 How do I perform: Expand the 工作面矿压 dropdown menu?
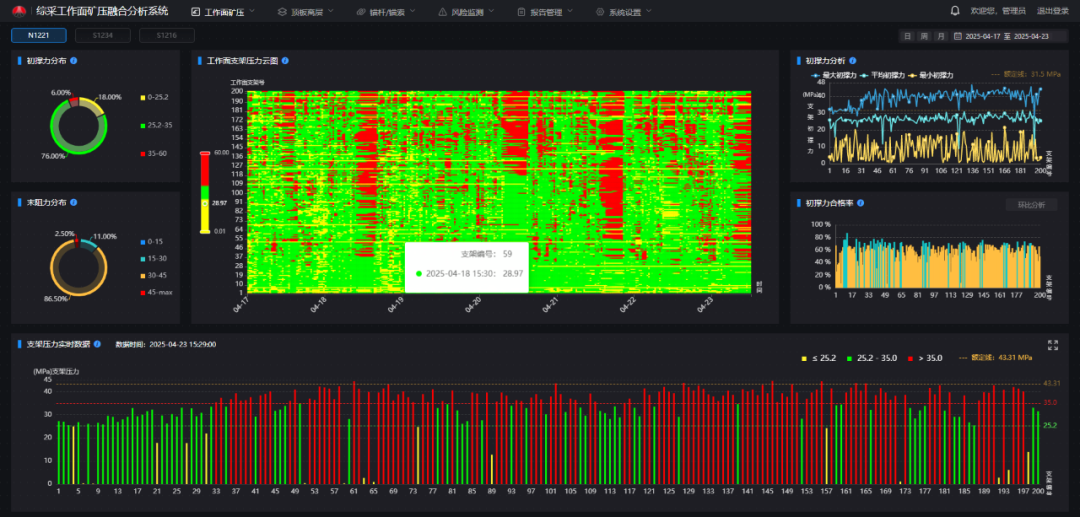(251, 11)
